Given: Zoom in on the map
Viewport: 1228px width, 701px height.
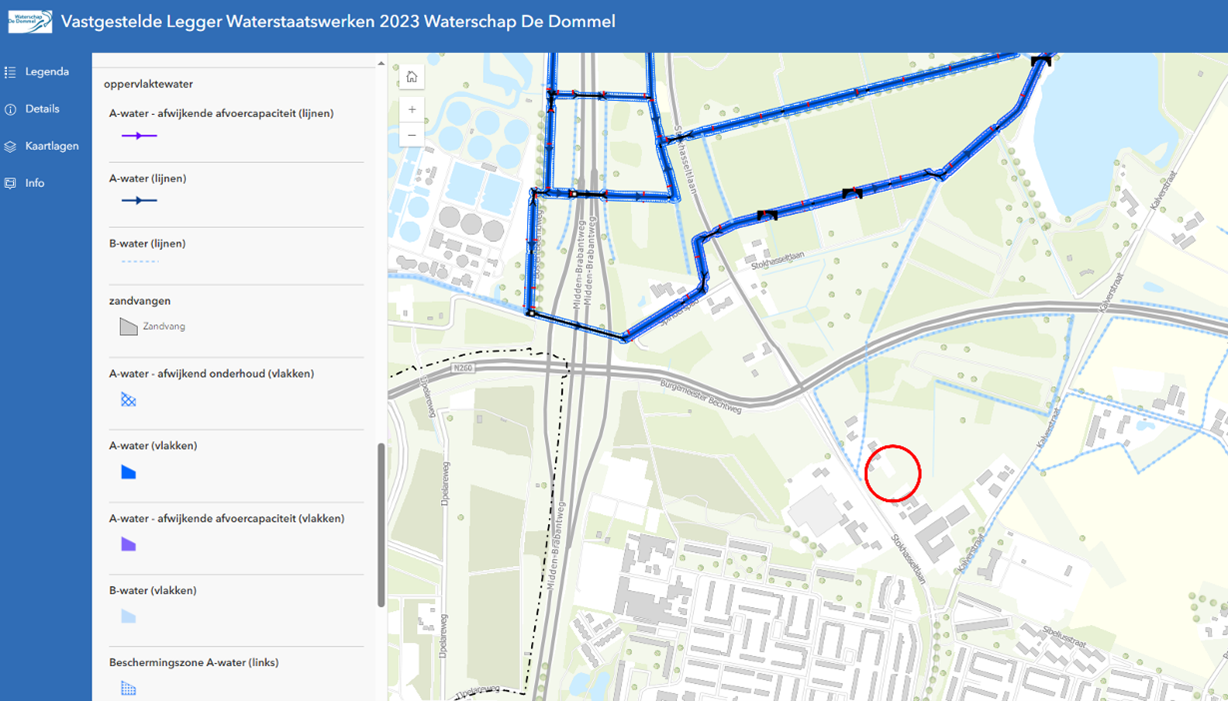Looking at the screenshot, I should [x=412, y=109].
